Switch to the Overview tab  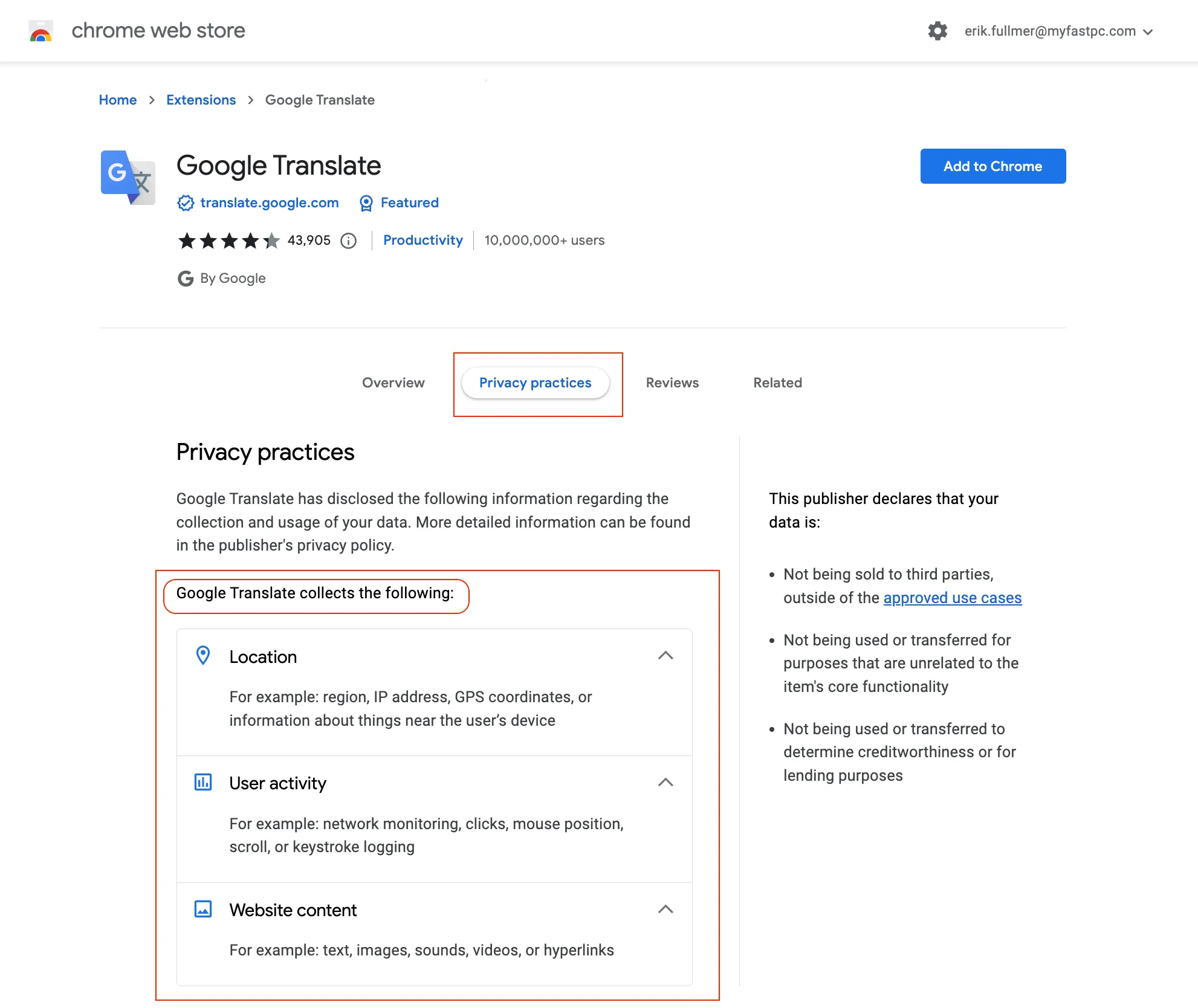pos(393,383)
